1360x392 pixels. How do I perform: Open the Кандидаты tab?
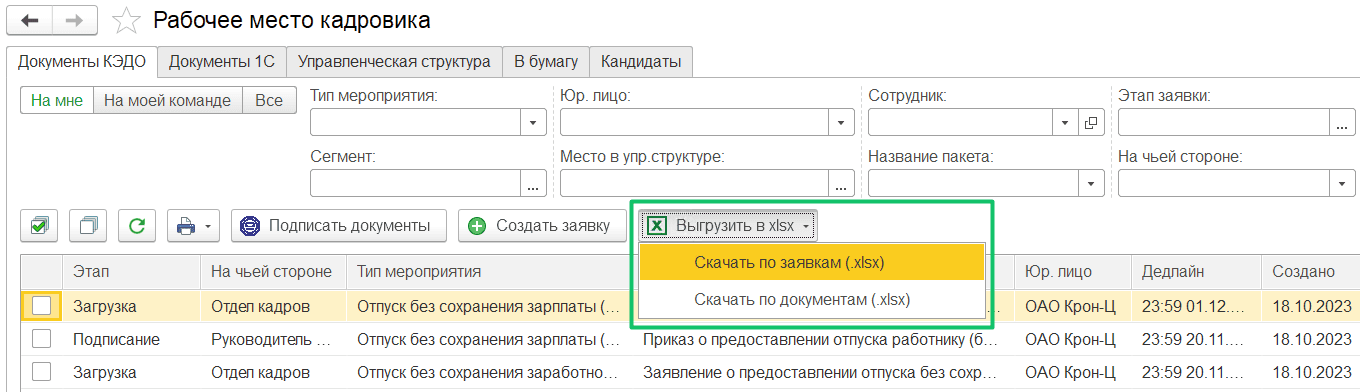coord(641,61)
